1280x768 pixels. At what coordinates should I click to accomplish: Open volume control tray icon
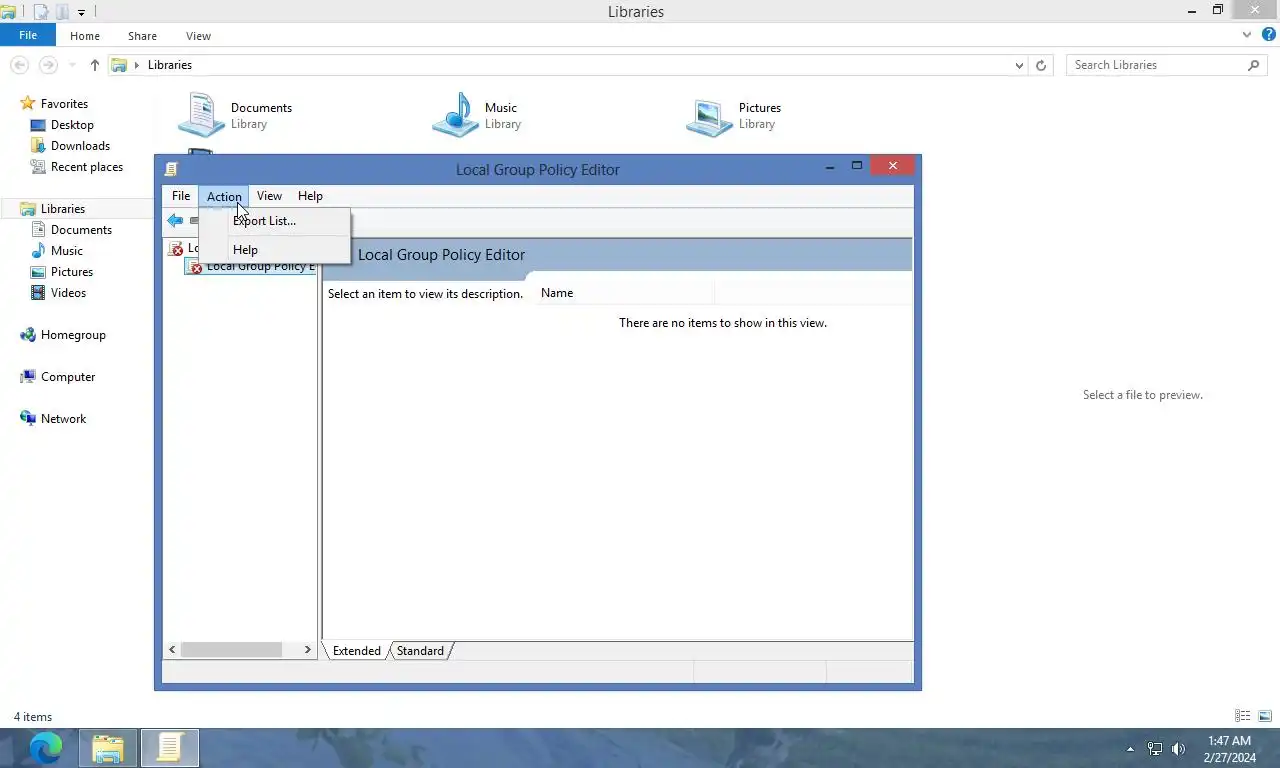(x=1179, y=748)
